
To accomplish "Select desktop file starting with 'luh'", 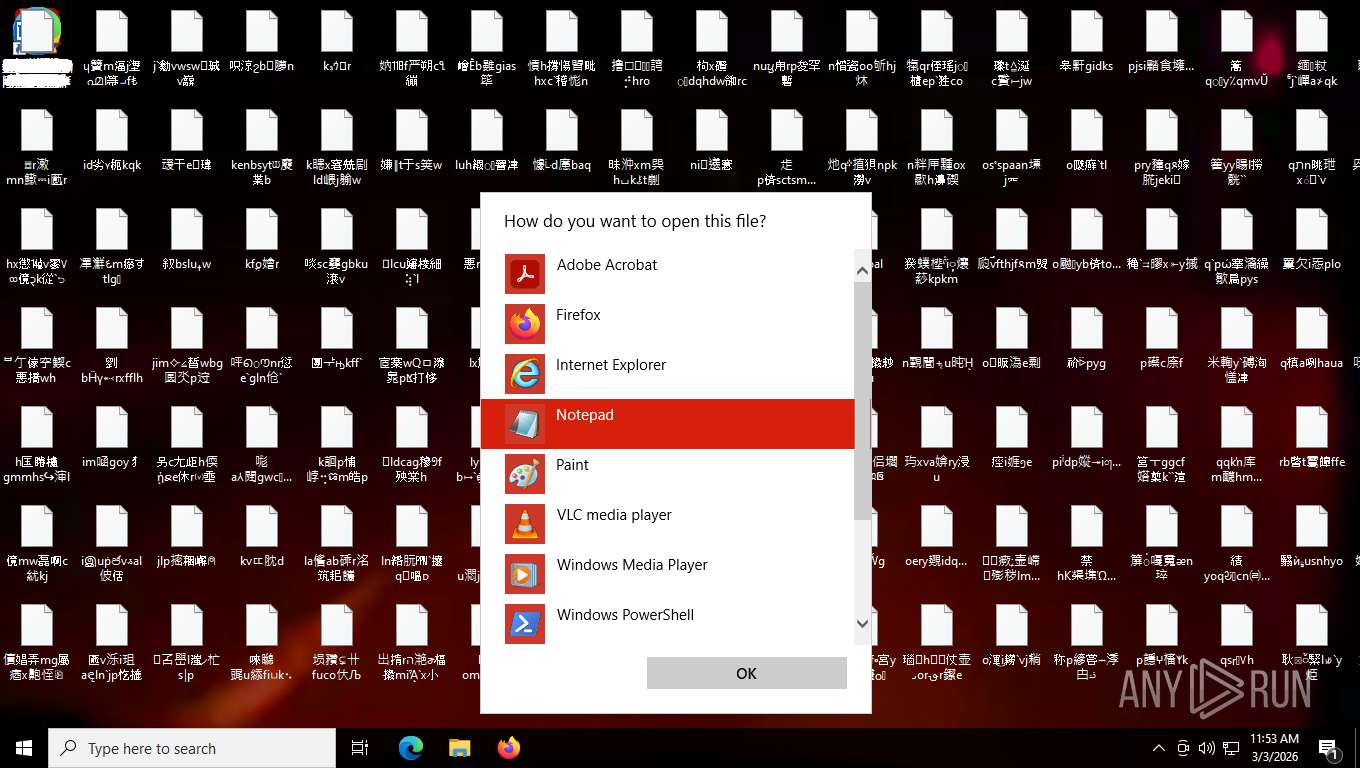I will [x=487, y=140].
